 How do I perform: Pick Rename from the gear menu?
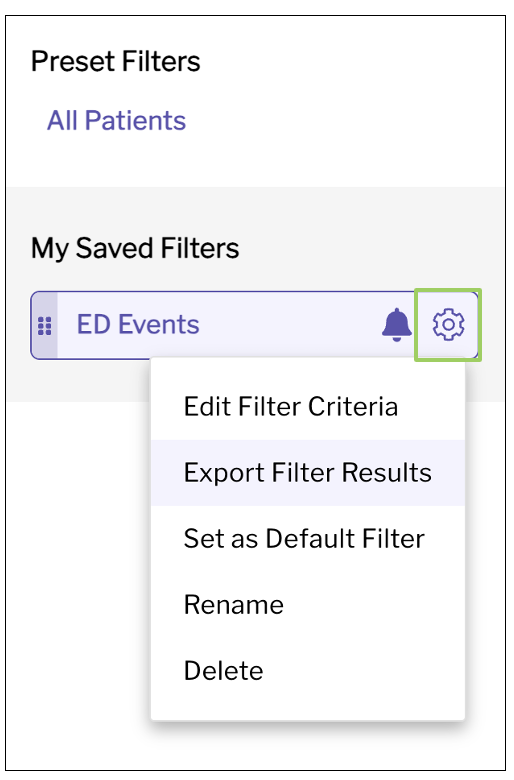234,605
